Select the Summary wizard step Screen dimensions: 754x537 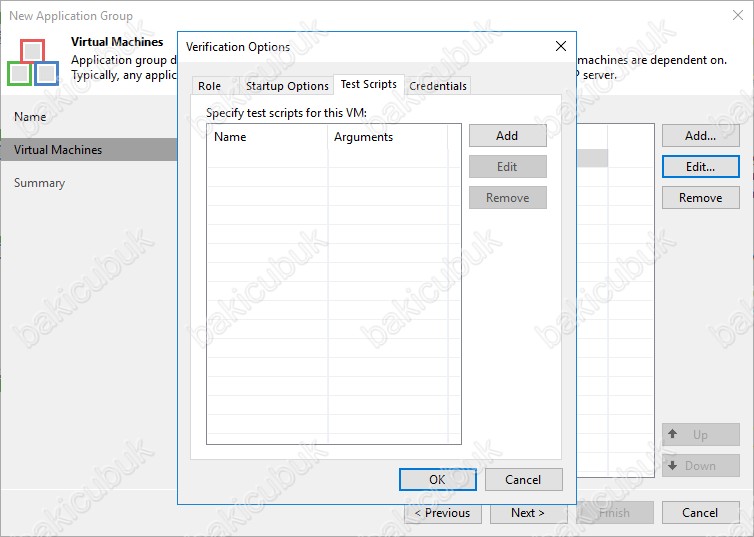tap(39, 183)
